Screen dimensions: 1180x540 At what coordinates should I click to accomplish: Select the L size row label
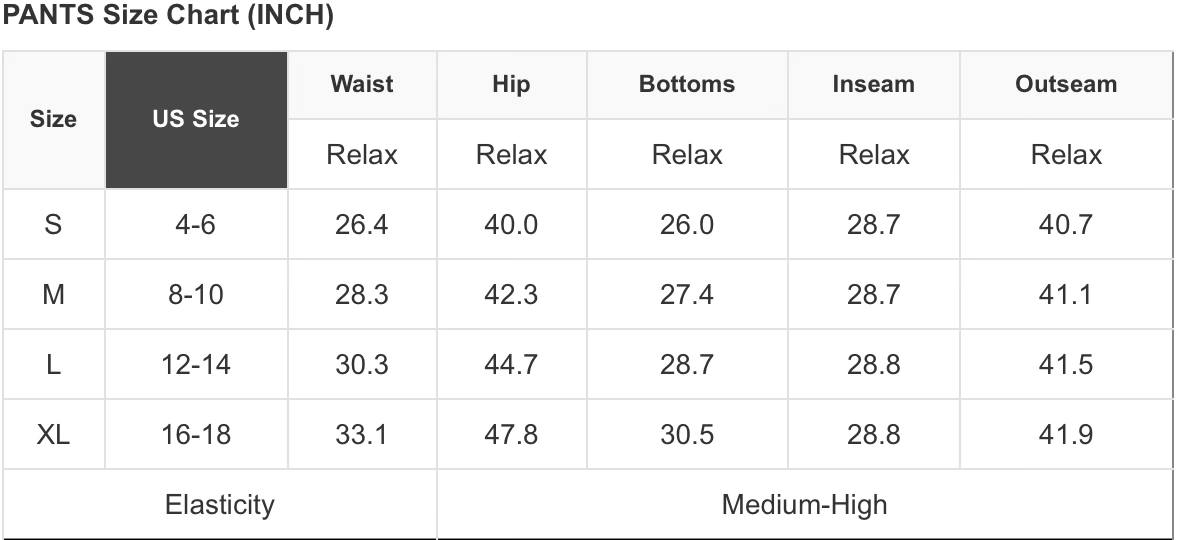pos(53,365)
